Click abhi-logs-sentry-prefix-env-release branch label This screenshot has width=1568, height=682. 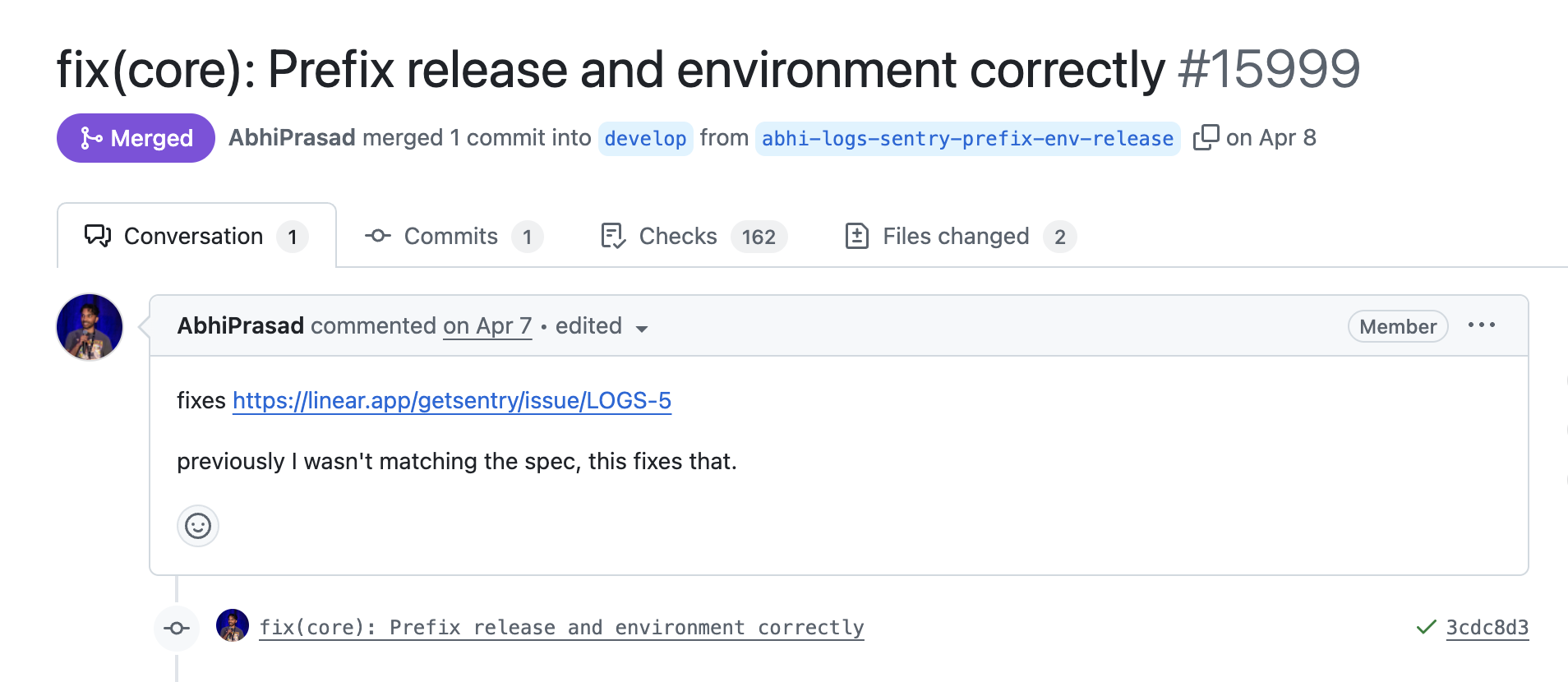click(x=967, y=139)
